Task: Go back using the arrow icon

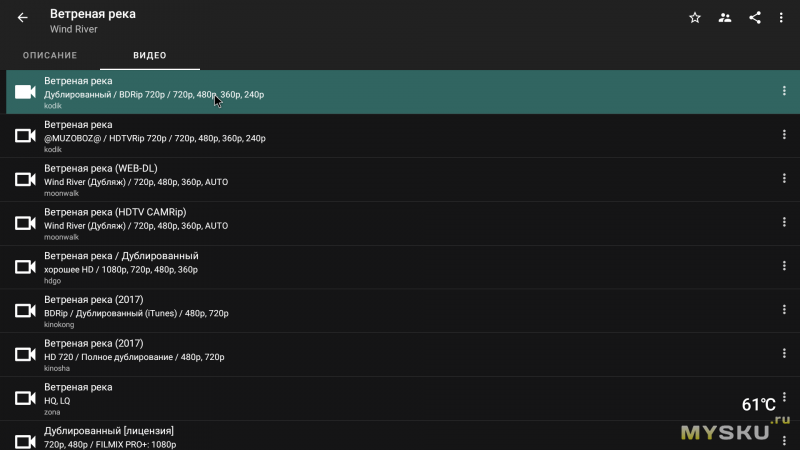Action: 23,18
